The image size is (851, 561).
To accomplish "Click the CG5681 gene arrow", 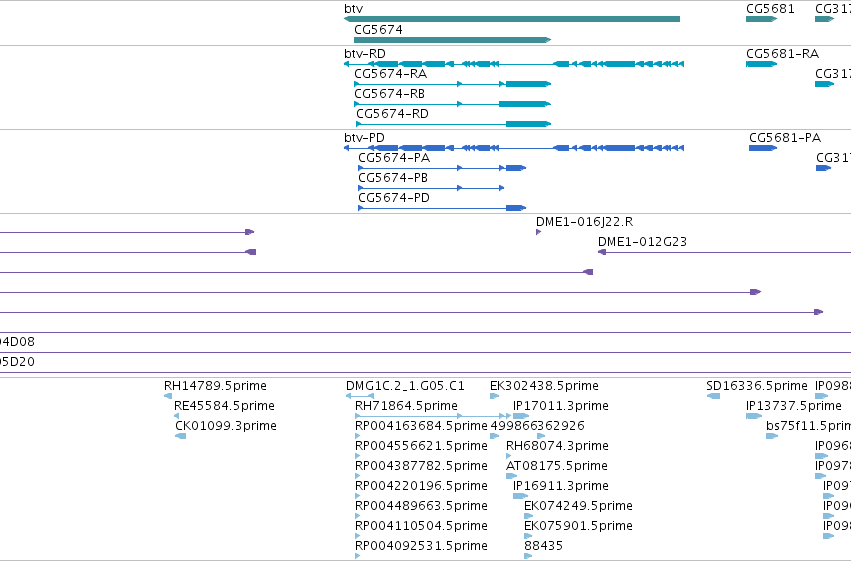I will (x=761, y=19).
